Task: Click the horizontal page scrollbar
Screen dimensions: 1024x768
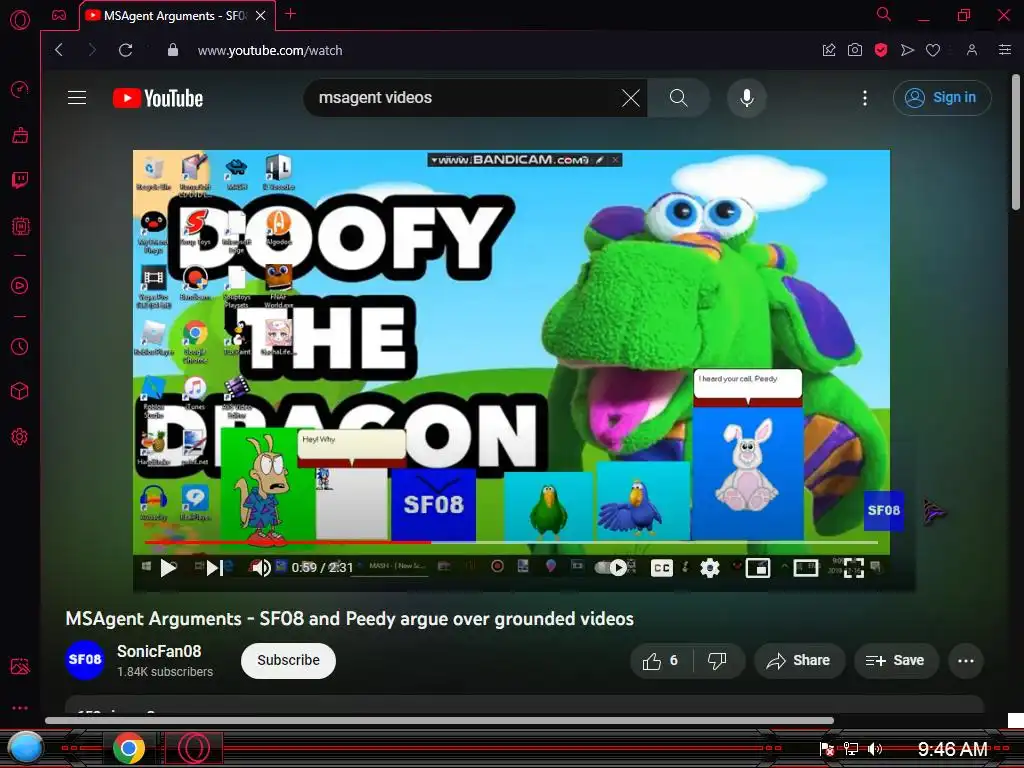Action: (439, 721)
